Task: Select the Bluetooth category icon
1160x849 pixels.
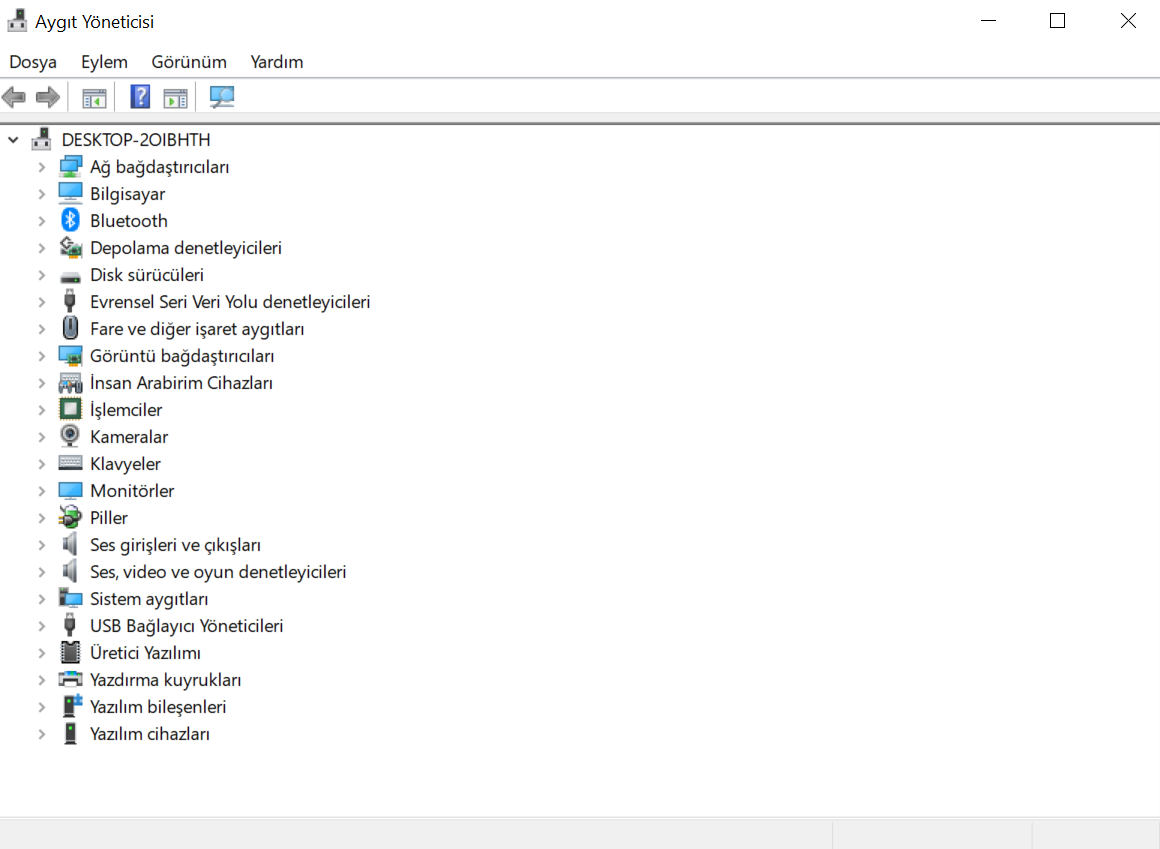Action: coord(69,220)
